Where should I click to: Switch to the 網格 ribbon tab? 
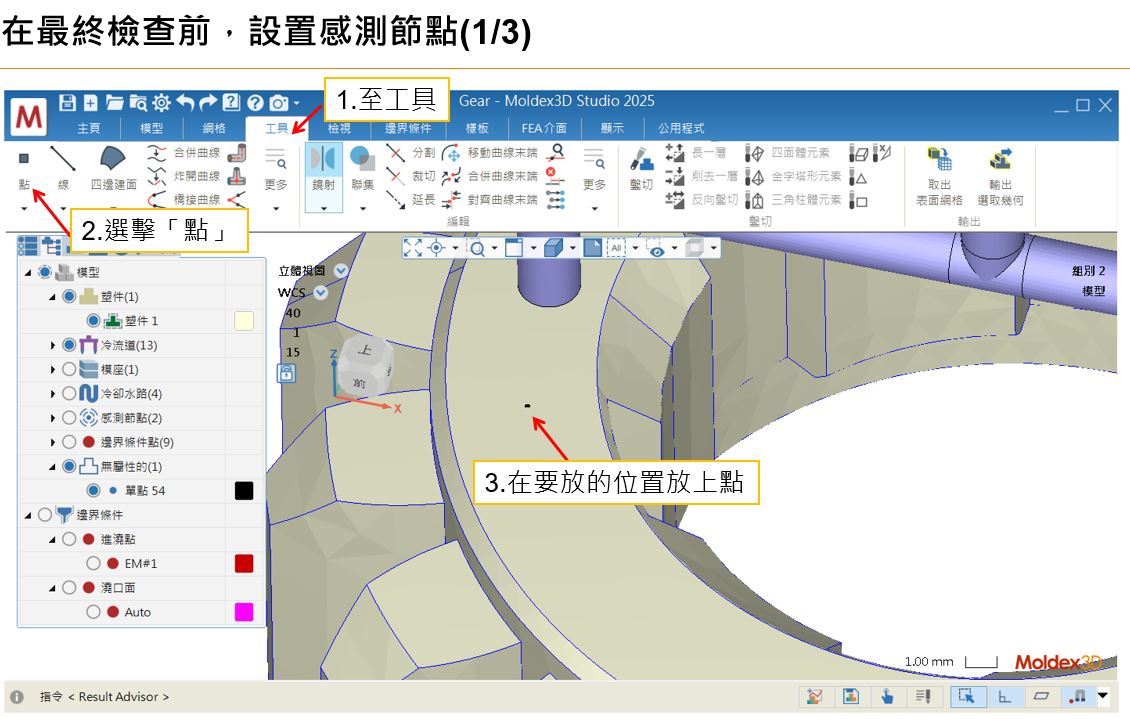pos(215,128)
